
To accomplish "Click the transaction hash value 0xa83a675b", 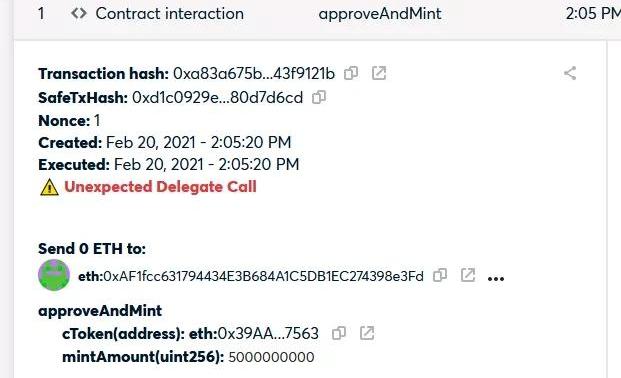I will point(254,73).
